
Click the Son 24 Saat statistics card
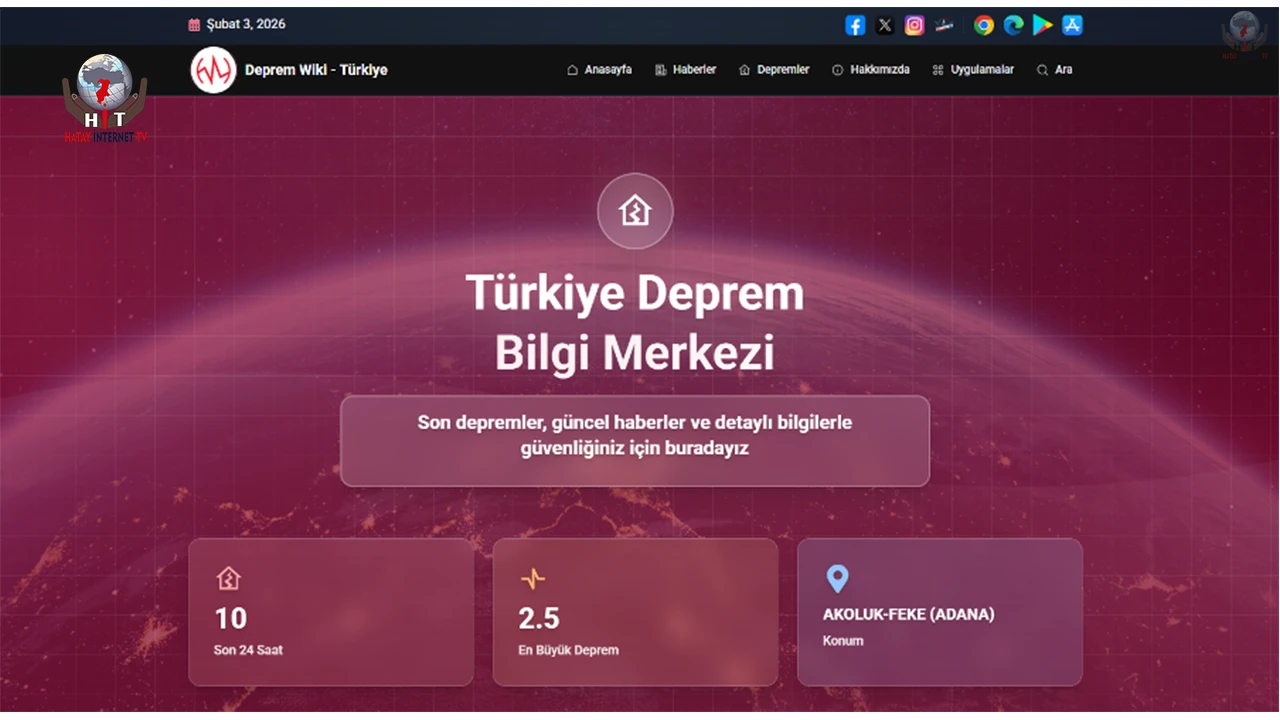[331, 612]
